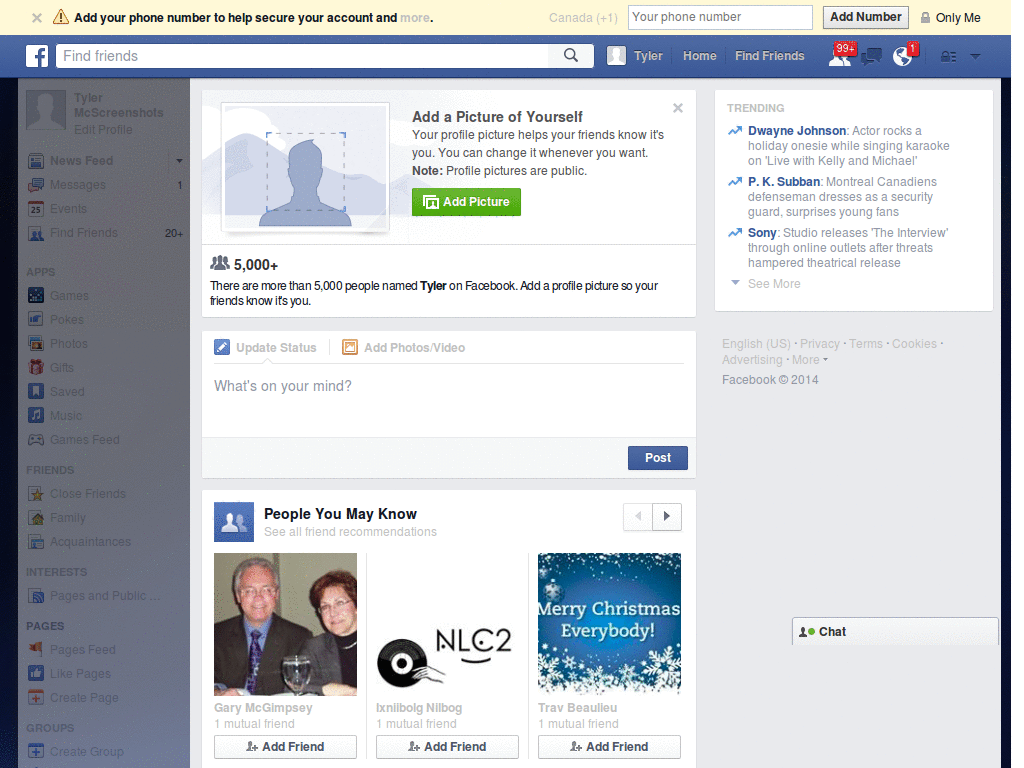
Task: Open the Music app icon
Action: tap(36, 415)
